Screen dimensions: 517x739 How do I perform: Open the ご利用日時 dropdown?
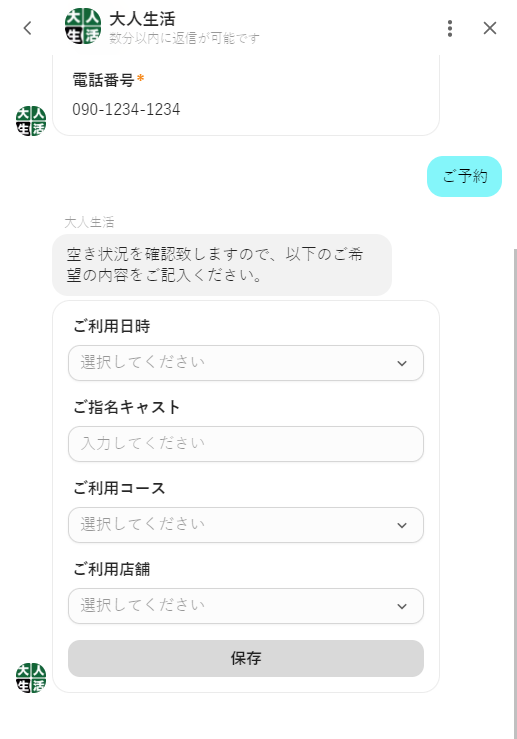coord(246,363)
